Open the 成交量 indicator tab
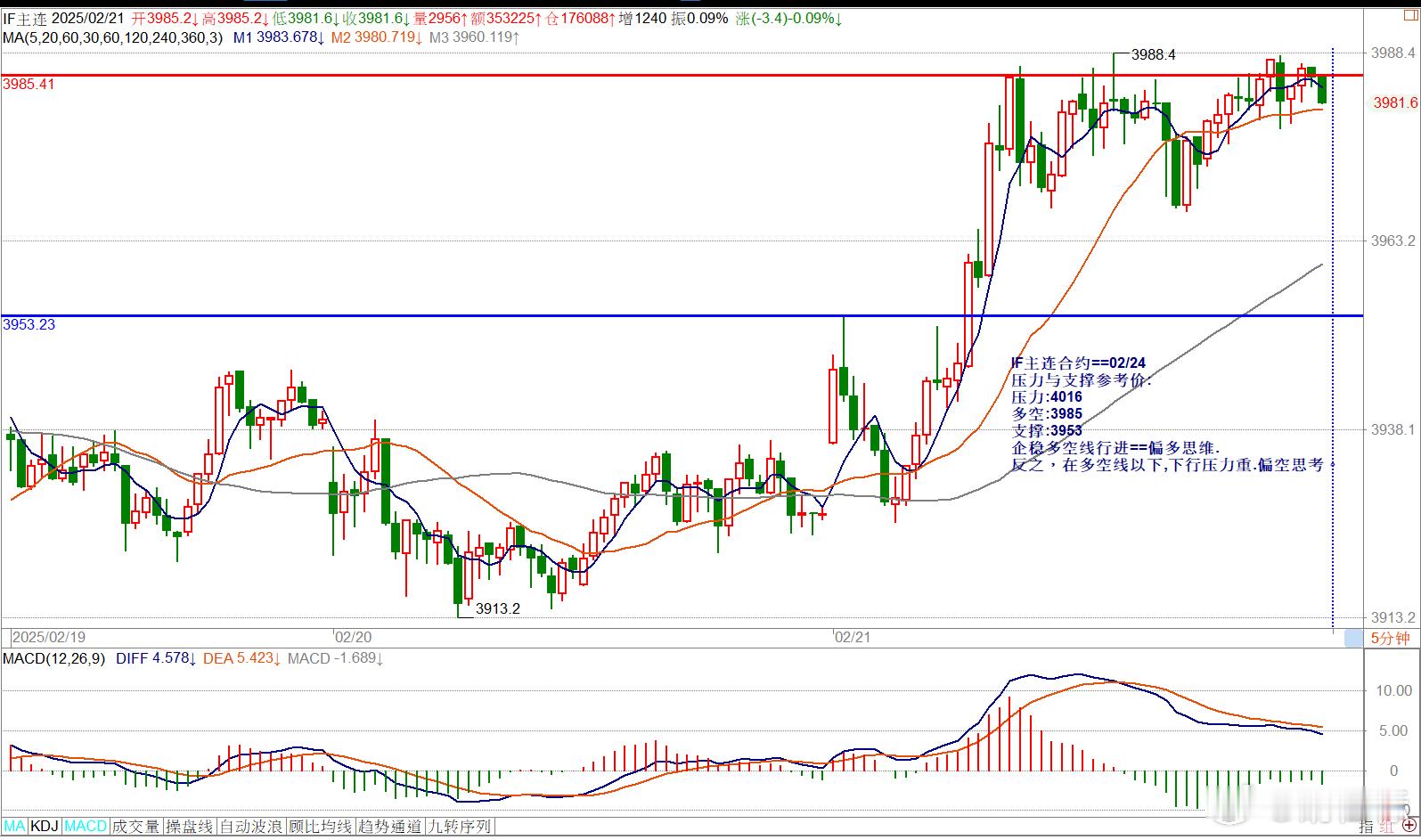Viewport: 1421px width, 840px height. (135, 827)
